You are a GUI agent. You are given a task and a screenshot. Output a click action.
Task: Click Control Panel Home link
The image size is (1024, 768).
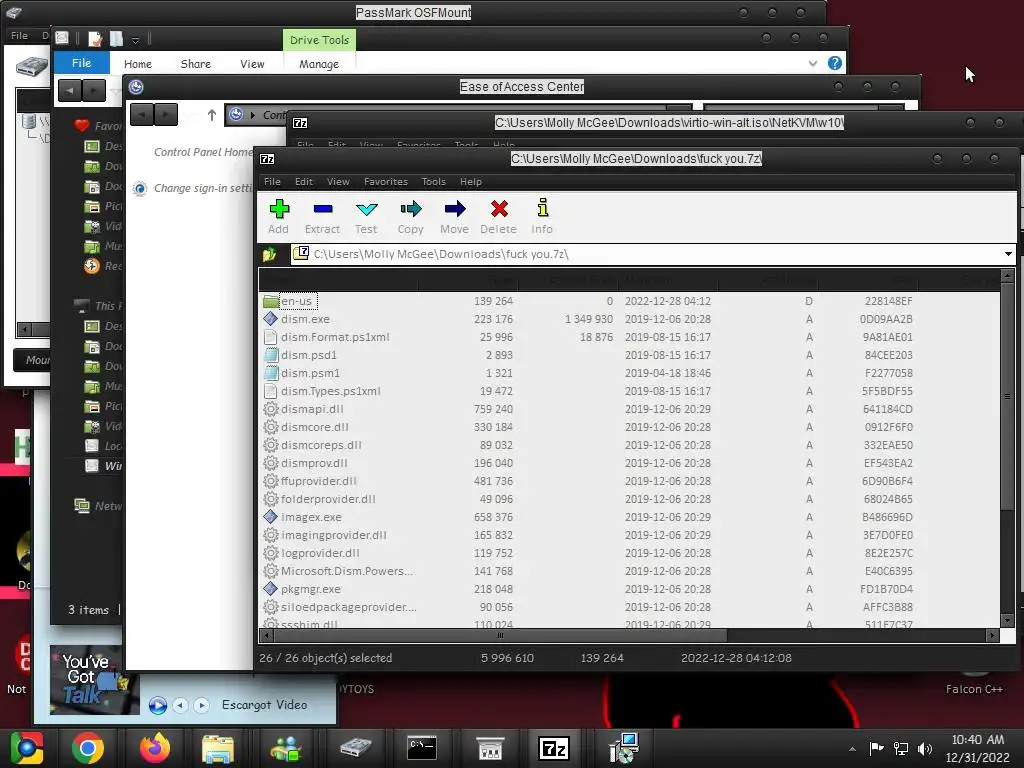(203, 152)
